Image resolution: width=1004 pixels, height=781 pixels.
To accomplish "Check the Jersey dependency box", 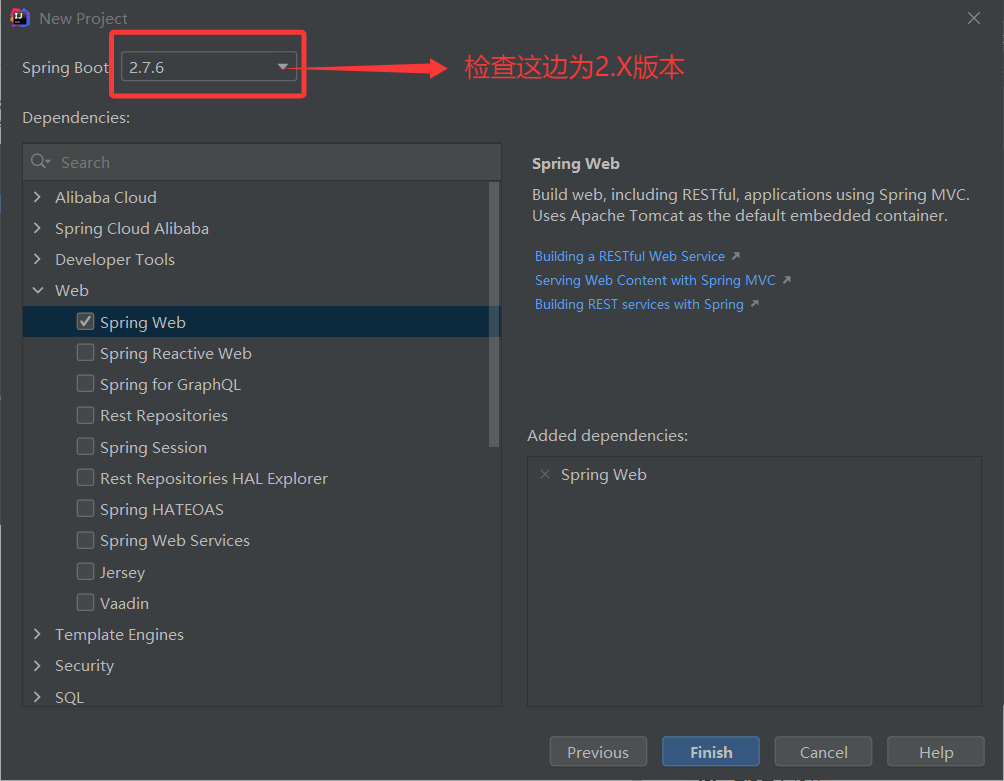I will (85, 571).
